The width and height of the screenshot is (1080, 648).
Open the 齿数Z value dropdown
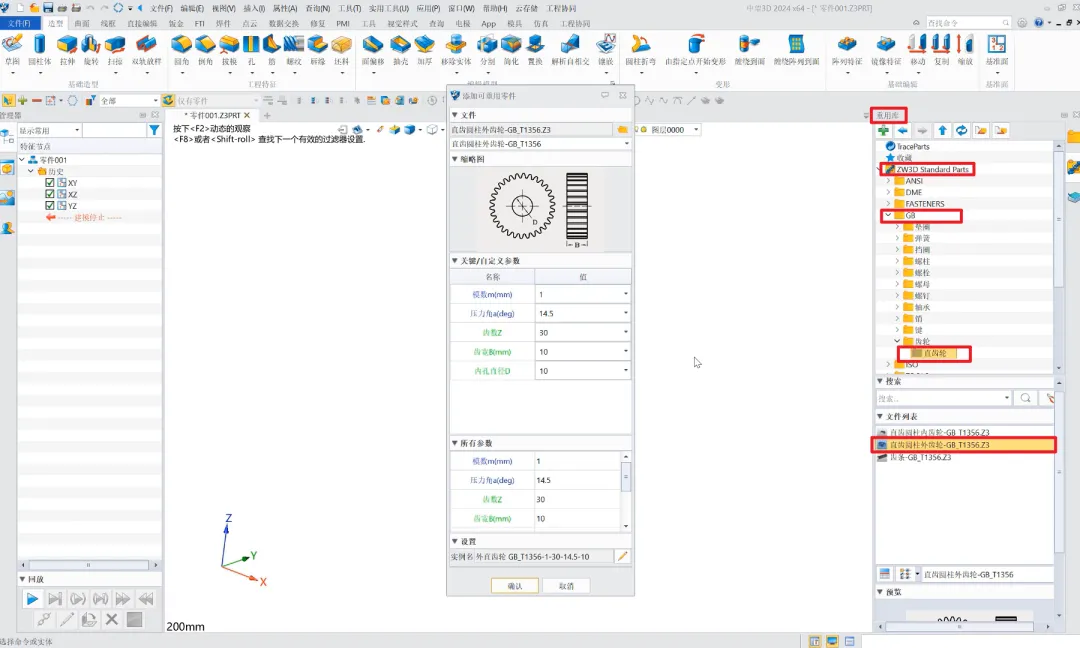pos(626,333)
